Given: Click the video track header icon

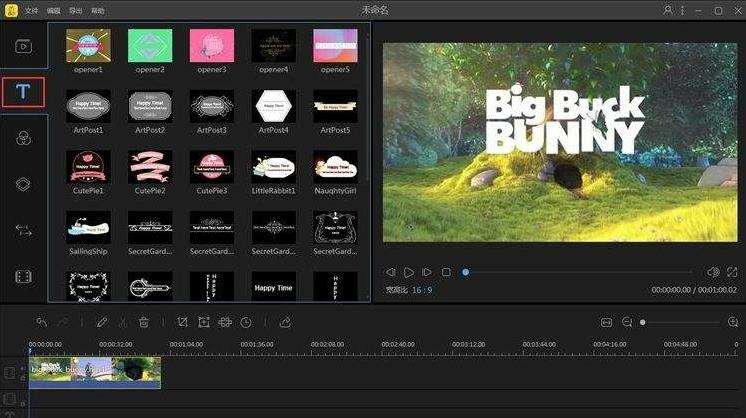Looking at the screenshot, I should tap(10, 373).
